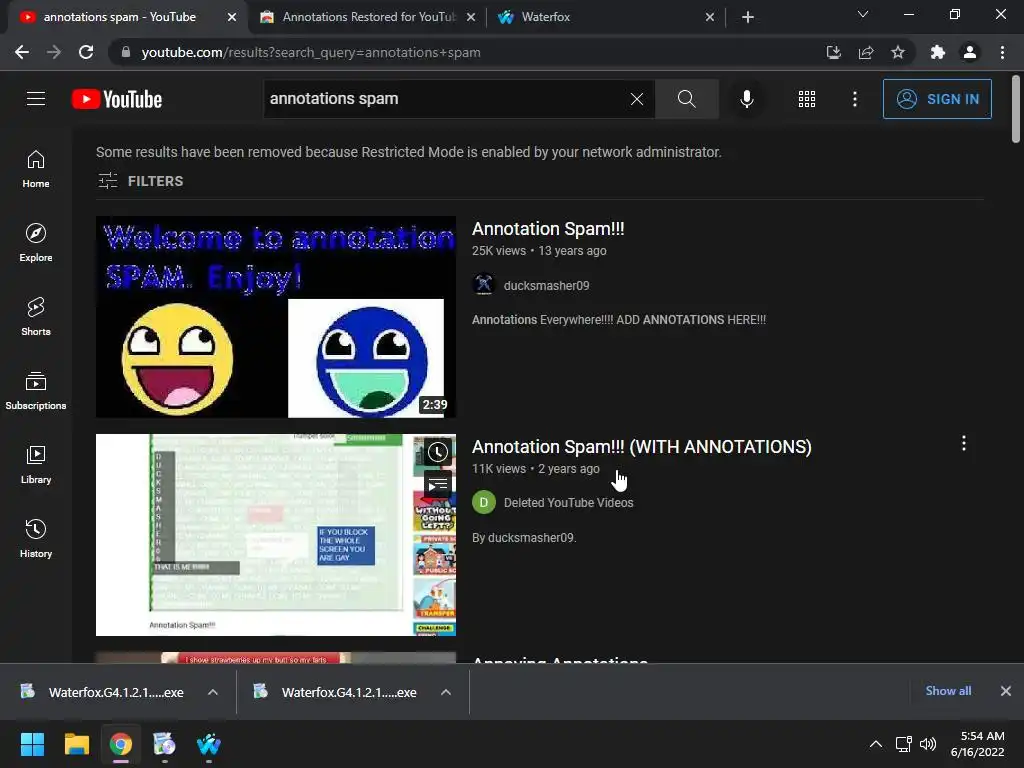Show hidden system tray icons
The height and width of the screenshot is (768, 1024).
(876, 744)
